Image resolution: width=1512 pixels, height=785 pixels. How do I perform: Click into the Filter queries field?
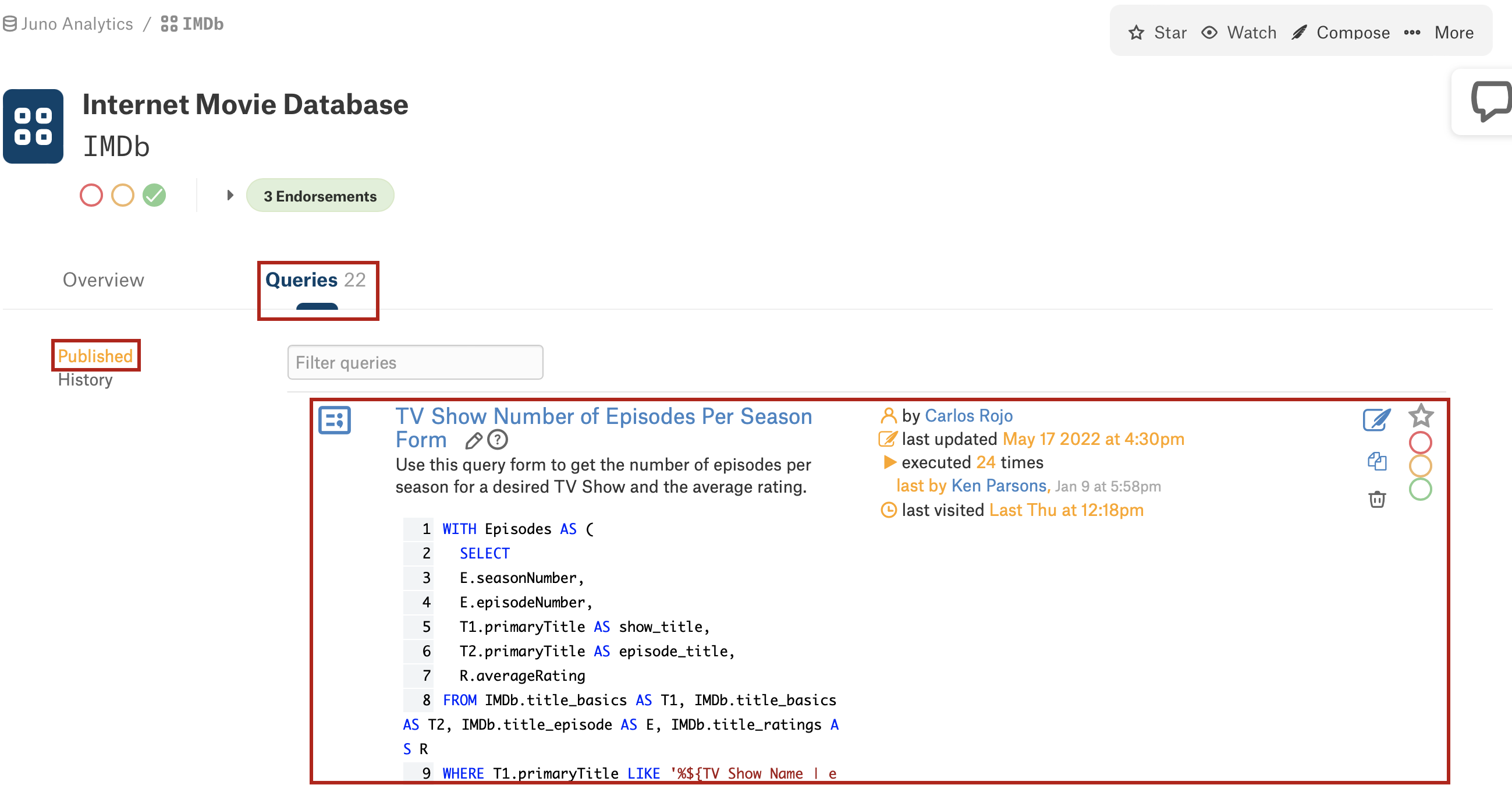tap(415, 363)
